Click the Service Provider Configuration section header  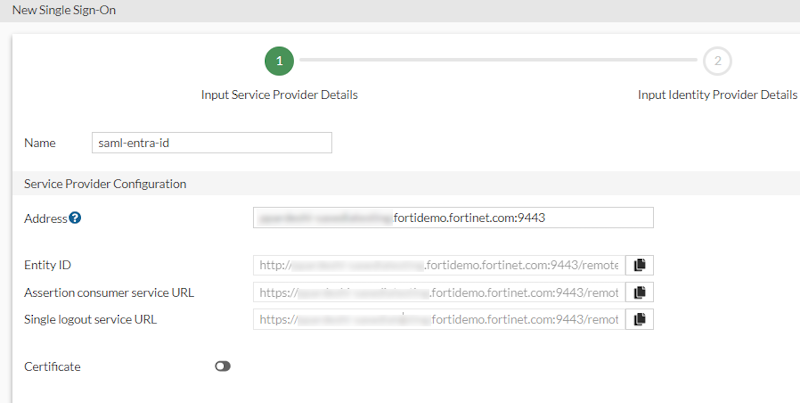(105, 184)
